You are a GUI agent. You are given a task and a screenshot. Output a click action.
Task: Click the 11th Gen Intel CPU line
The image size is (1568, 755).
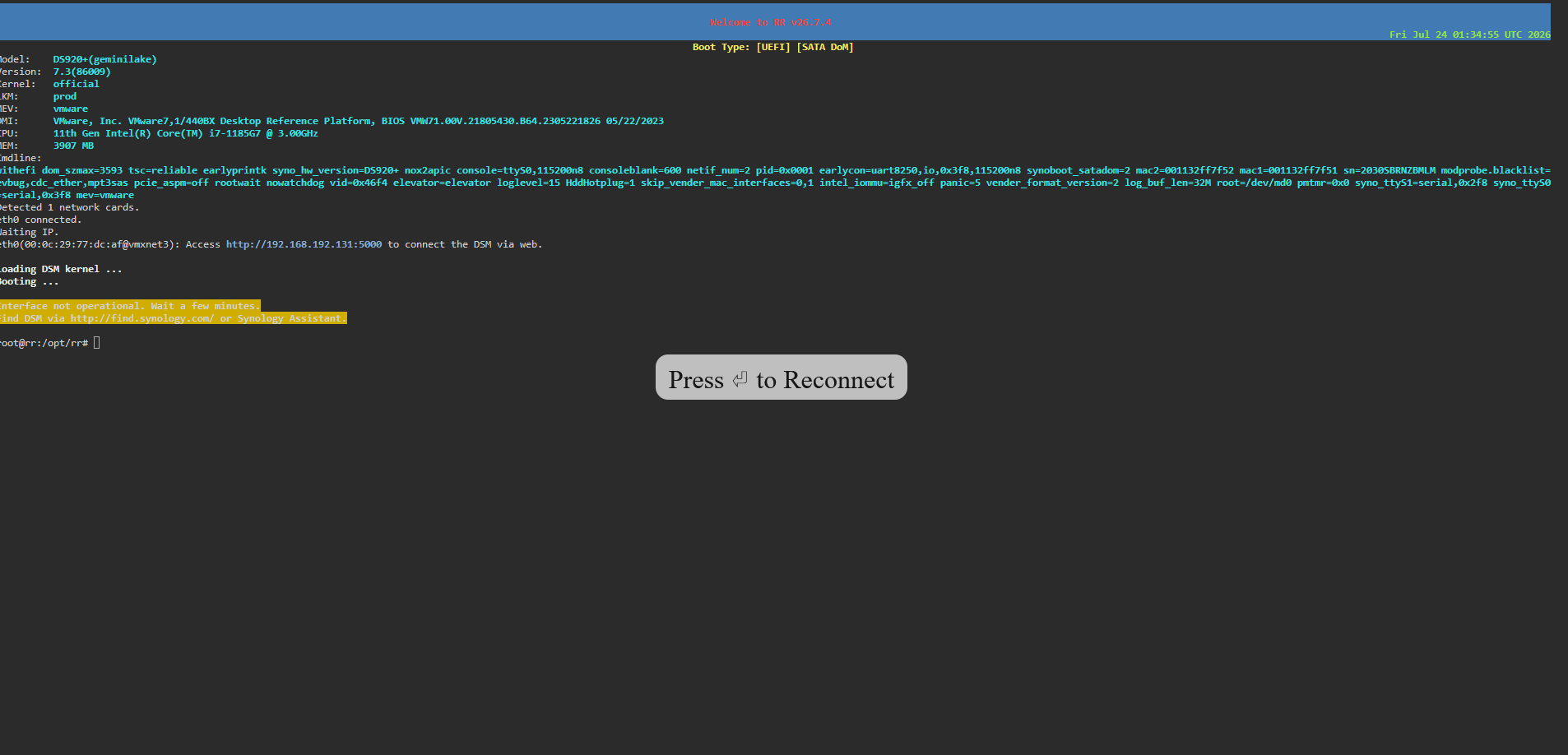[x=185, y=133]
